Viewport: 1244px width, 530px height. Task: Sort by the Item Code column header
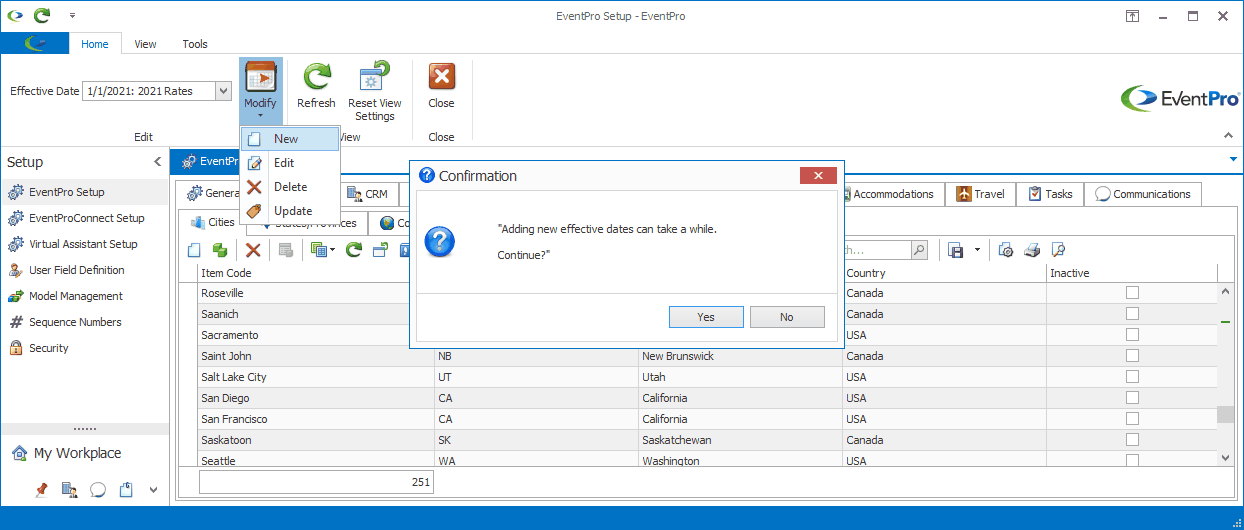coord(315,273)
